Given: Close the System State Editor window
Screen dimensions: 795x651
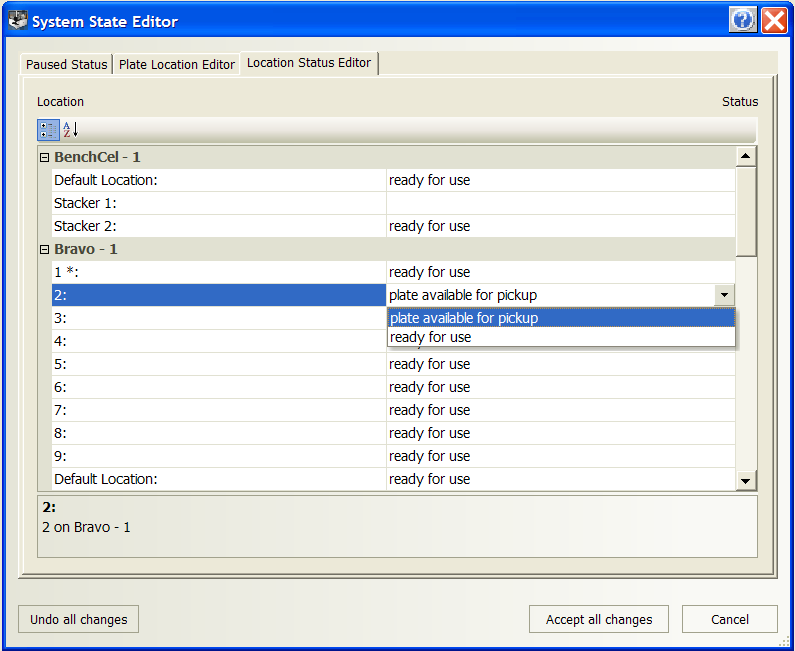Looking at the screenshot, I should pos(774,20).
